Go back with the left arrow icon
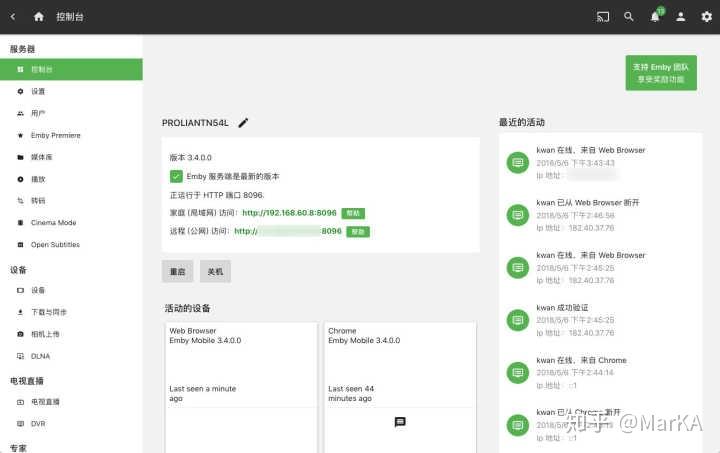This screenshot has height=453, width=720. coord(13,17)
